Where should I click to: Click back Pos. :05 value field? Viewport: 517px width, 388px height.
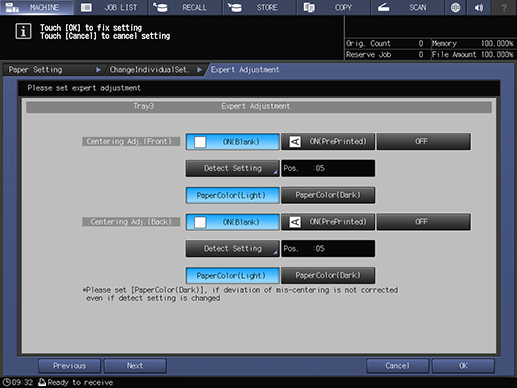[328, 249]
